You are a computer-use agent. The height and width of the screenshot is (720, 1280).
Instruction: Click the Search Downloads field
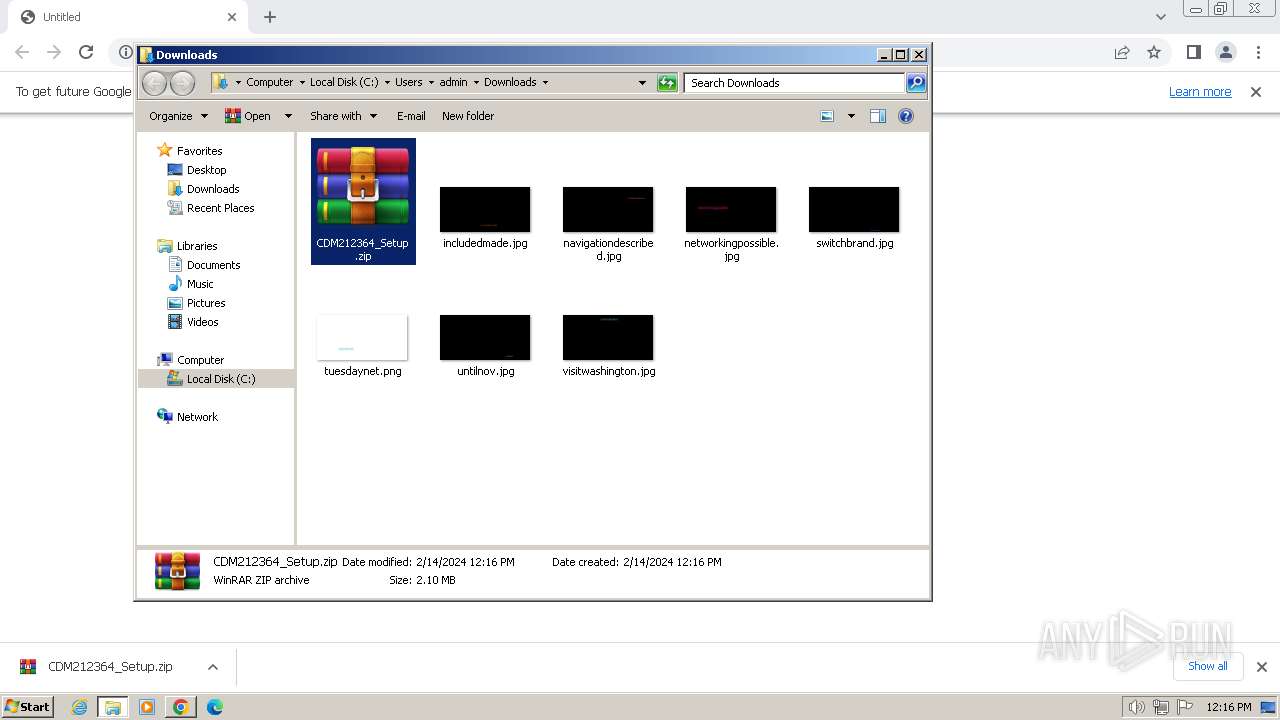click(794, 83)
